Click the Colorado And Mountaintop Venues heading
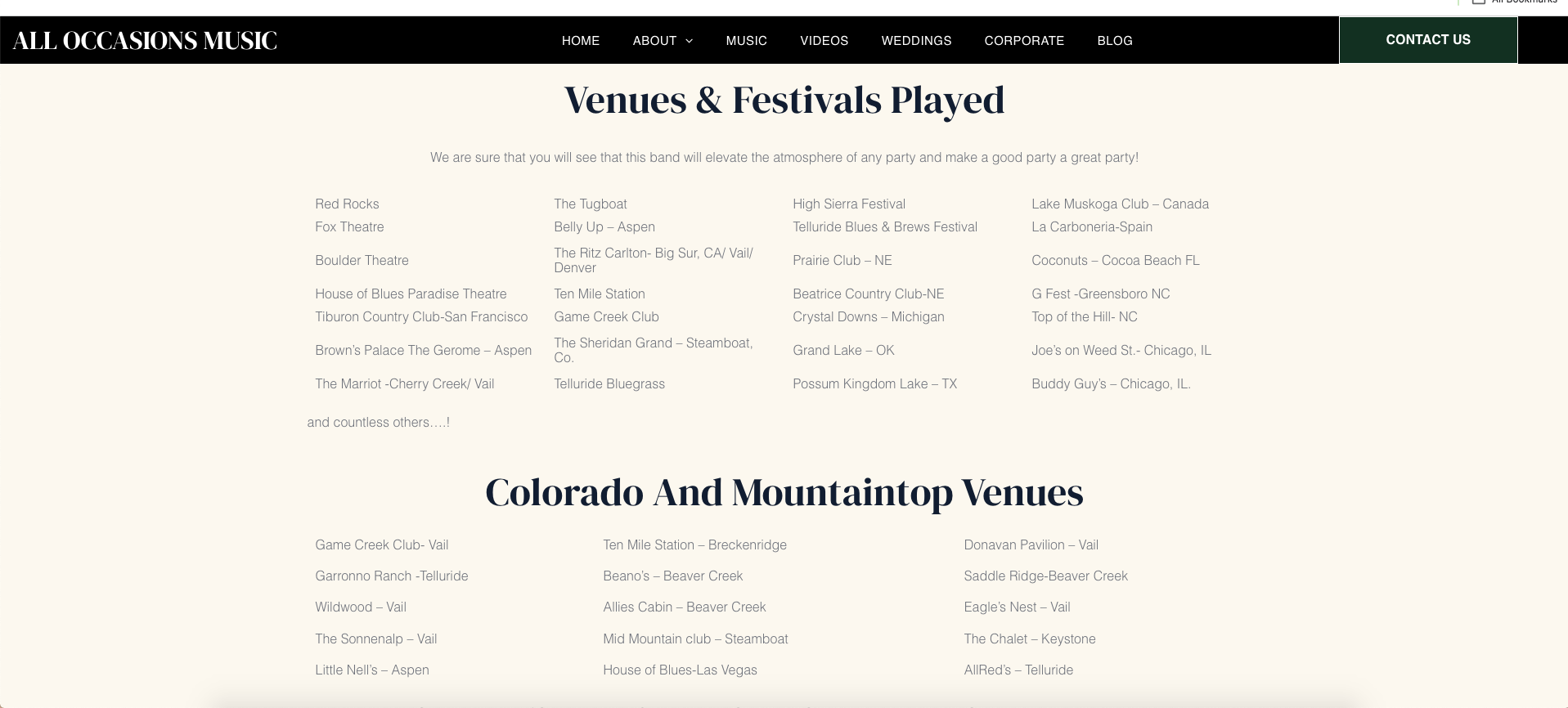This screenshot has width=1568, height=708. coord(784,492)
